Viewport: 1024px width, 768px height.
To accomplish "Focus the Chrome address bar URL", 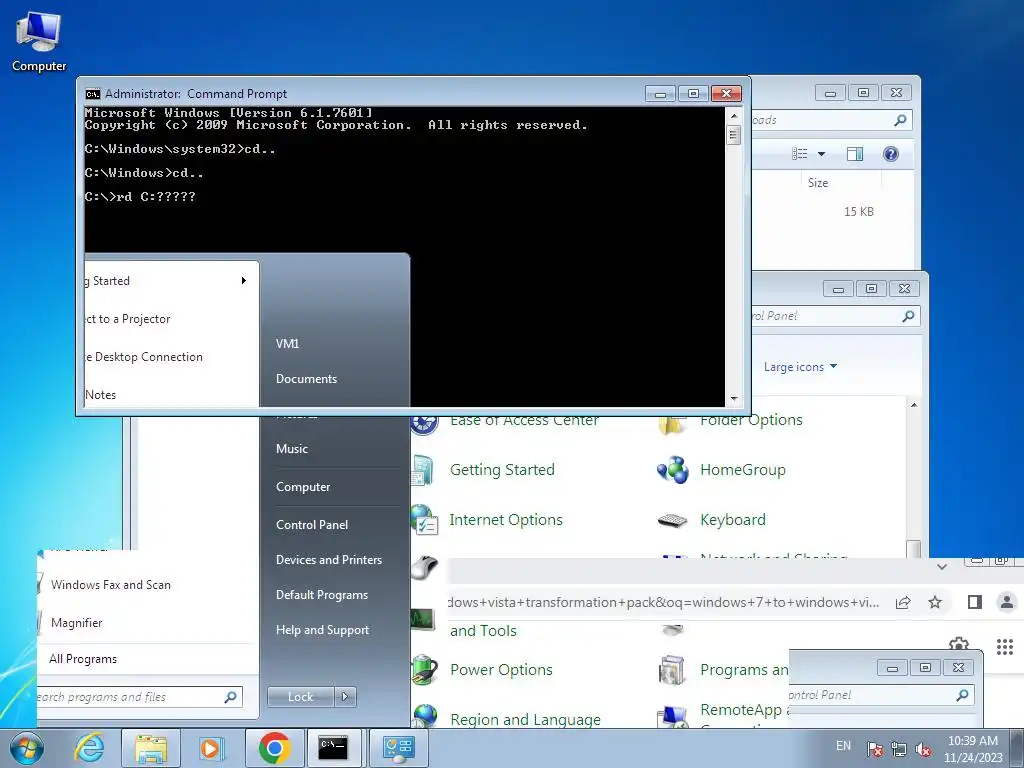I will (664, 602).
